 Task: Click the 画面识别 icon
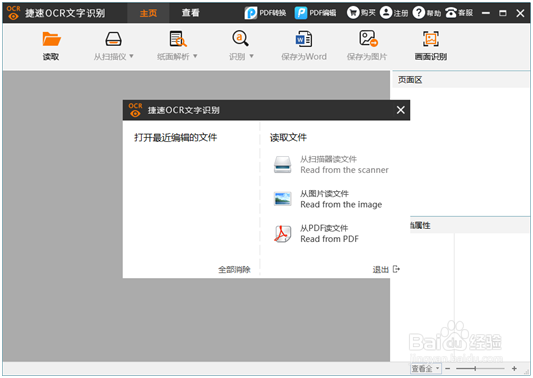[431, 39]
